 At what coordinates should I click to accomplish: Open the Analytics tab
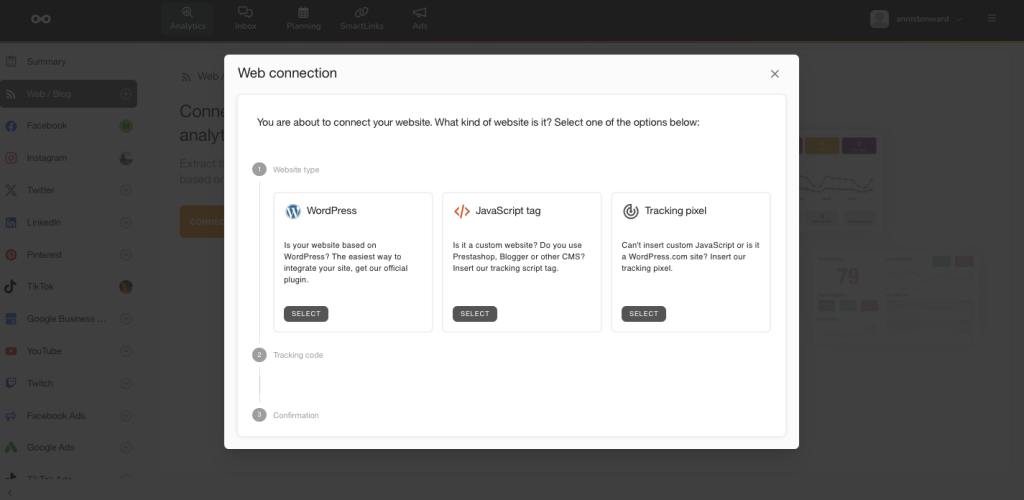click(x=187, y=19)
